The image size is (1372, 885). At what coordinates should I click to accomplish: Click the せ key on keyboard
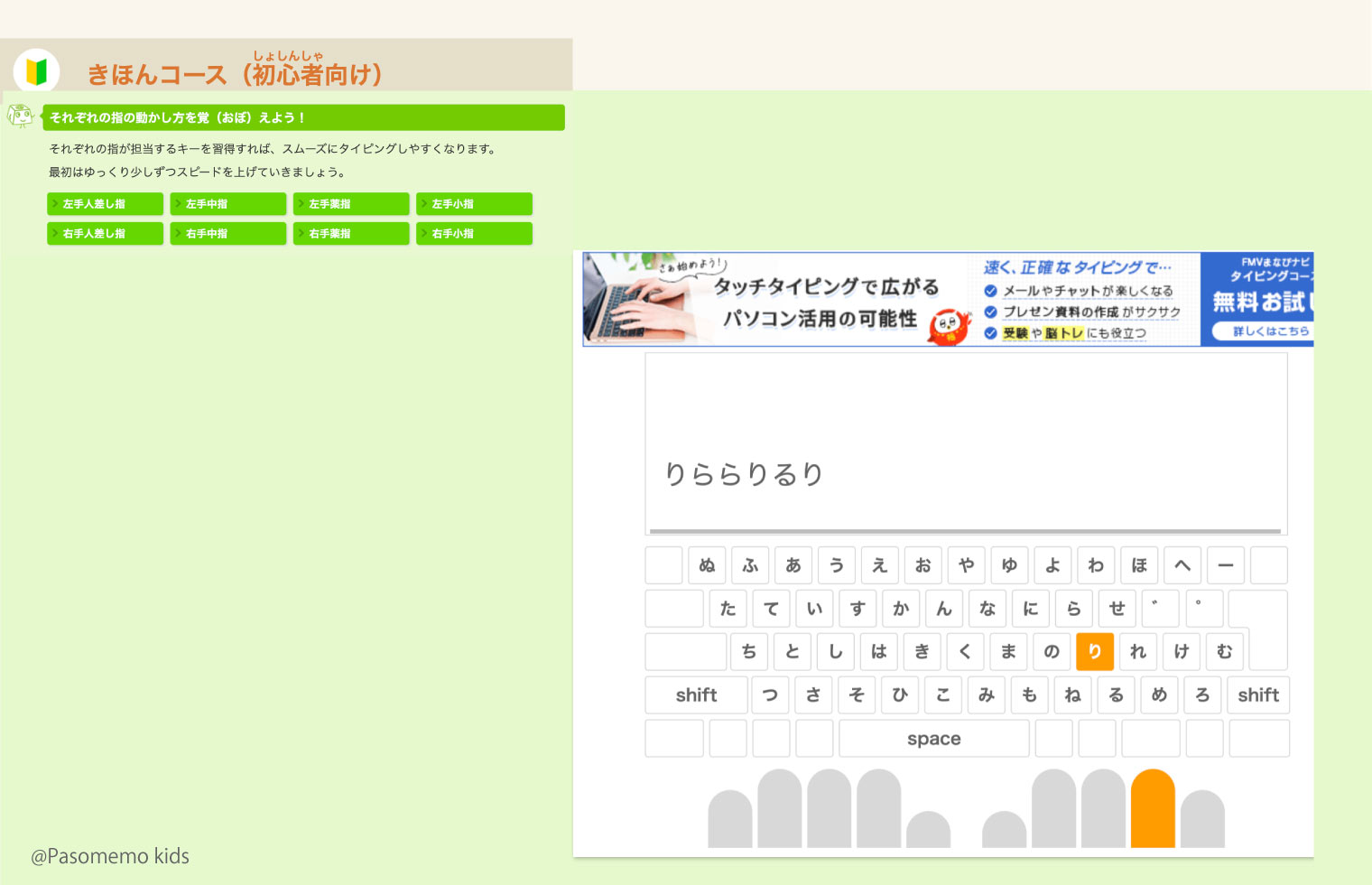point(1117,609)
